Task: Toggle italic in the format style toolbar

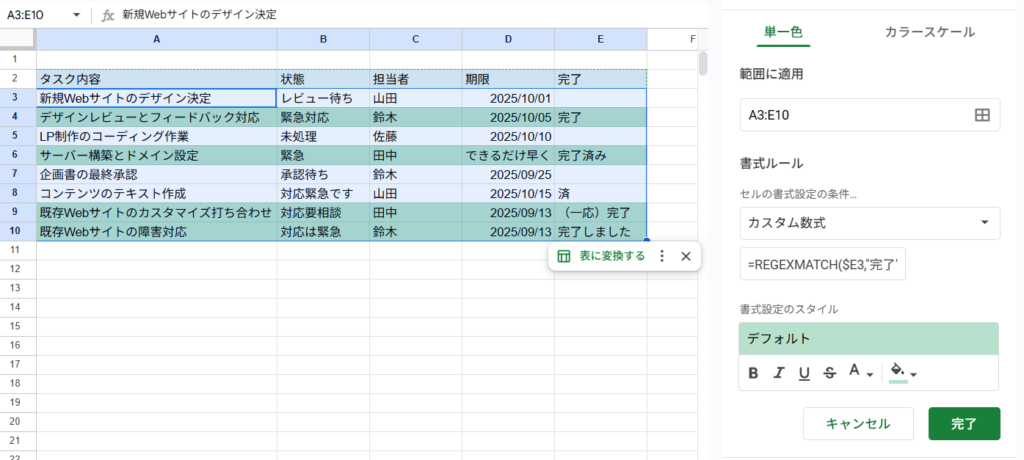Action: point(780,373)
